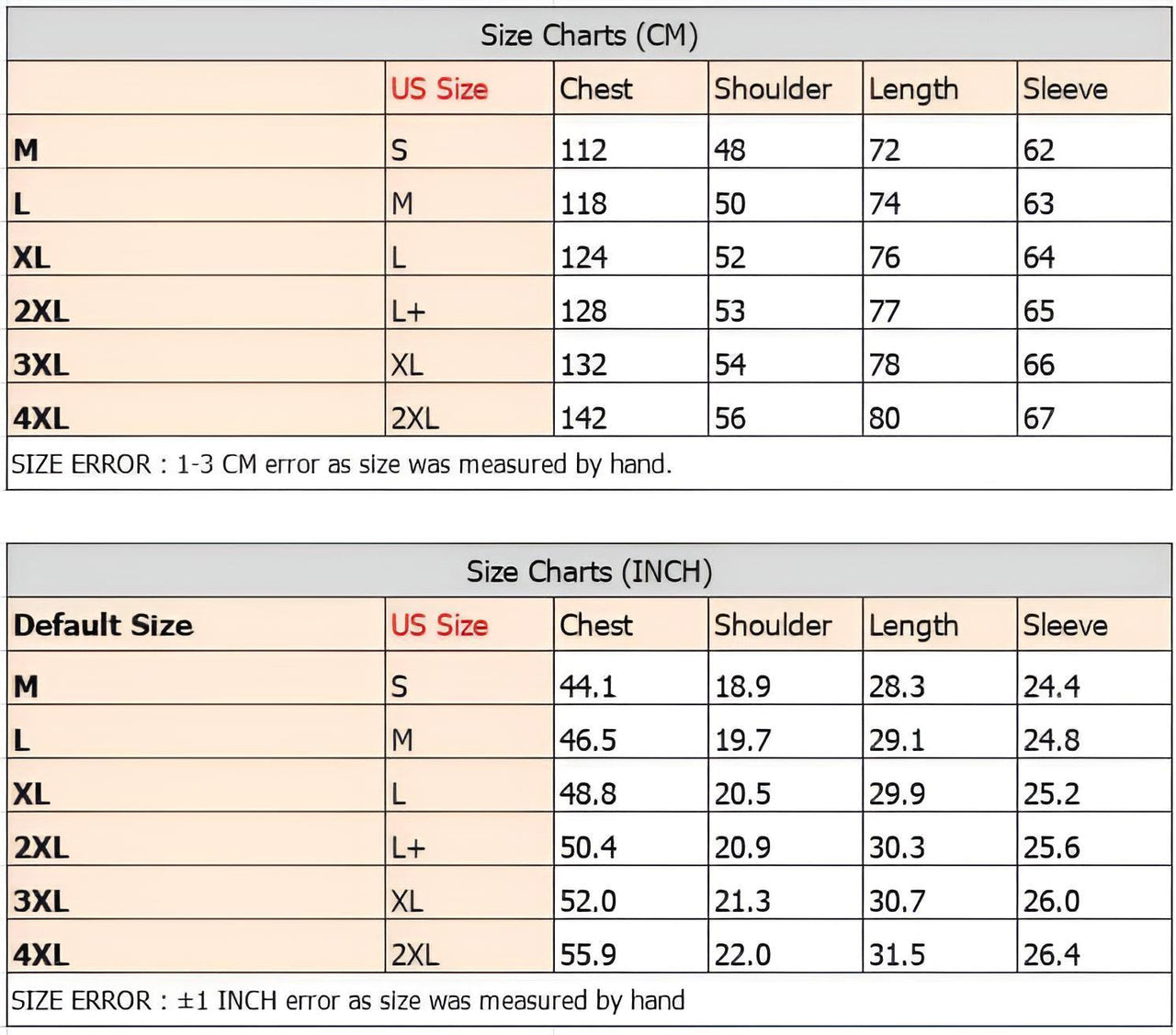Click the CM size error note
Image resolution: width=1176 pixels, height=1035 pixels.
click(342, 464)
